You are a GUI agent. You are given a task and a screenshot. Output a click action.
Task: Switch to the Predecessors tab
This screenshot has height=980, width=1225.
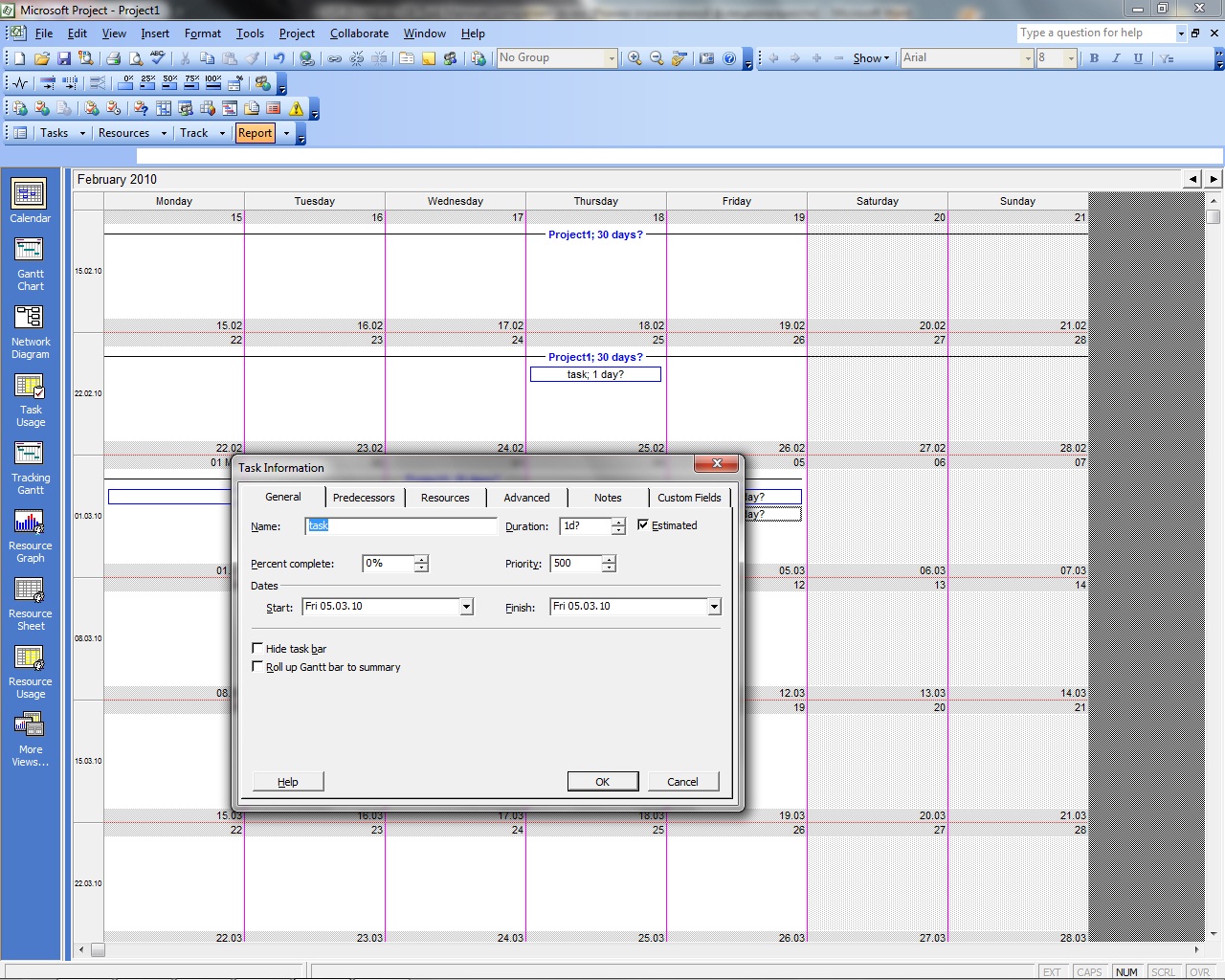(364, 498)
